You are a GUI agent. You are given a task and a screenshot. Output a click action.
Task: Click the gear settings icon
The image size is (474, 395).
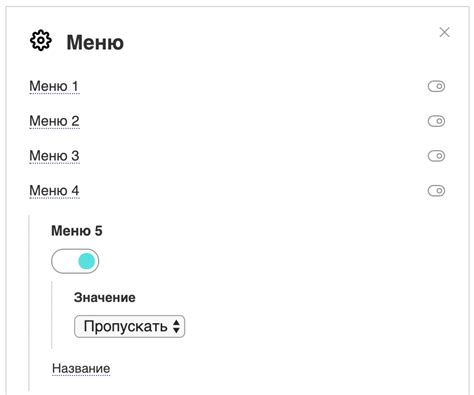pos(41,40)
